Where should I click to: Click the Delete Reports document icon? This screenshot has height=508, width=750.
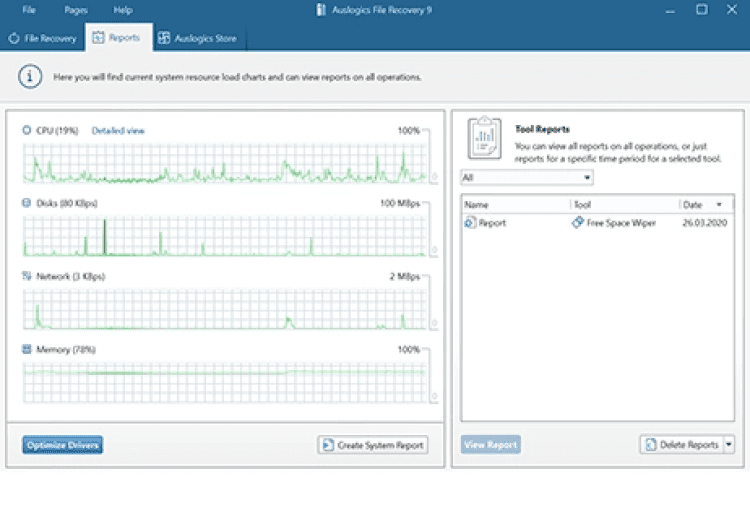tap(651, 444)
